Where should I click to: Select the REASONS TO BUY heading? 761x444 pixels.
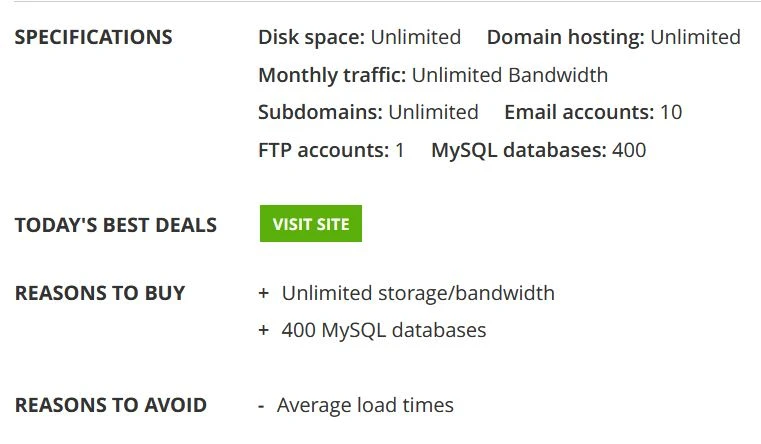click(x=100, y=293)
